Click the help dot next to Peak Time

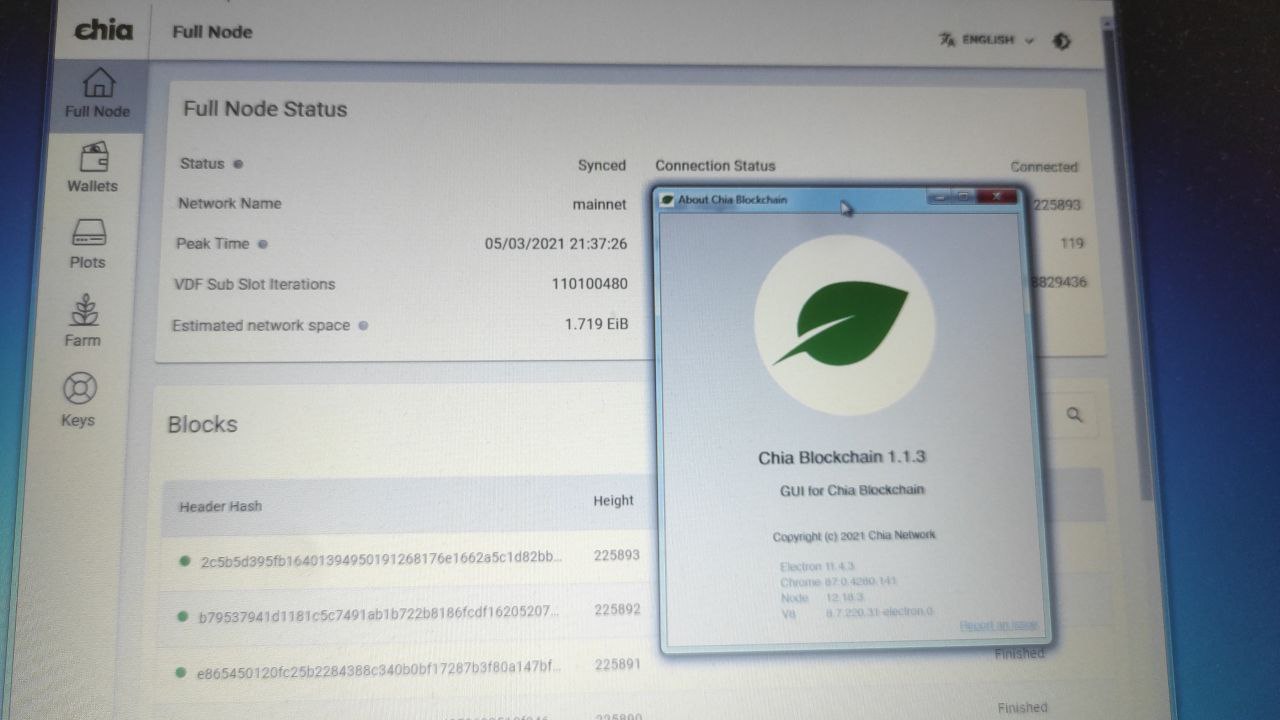(262, 244)
